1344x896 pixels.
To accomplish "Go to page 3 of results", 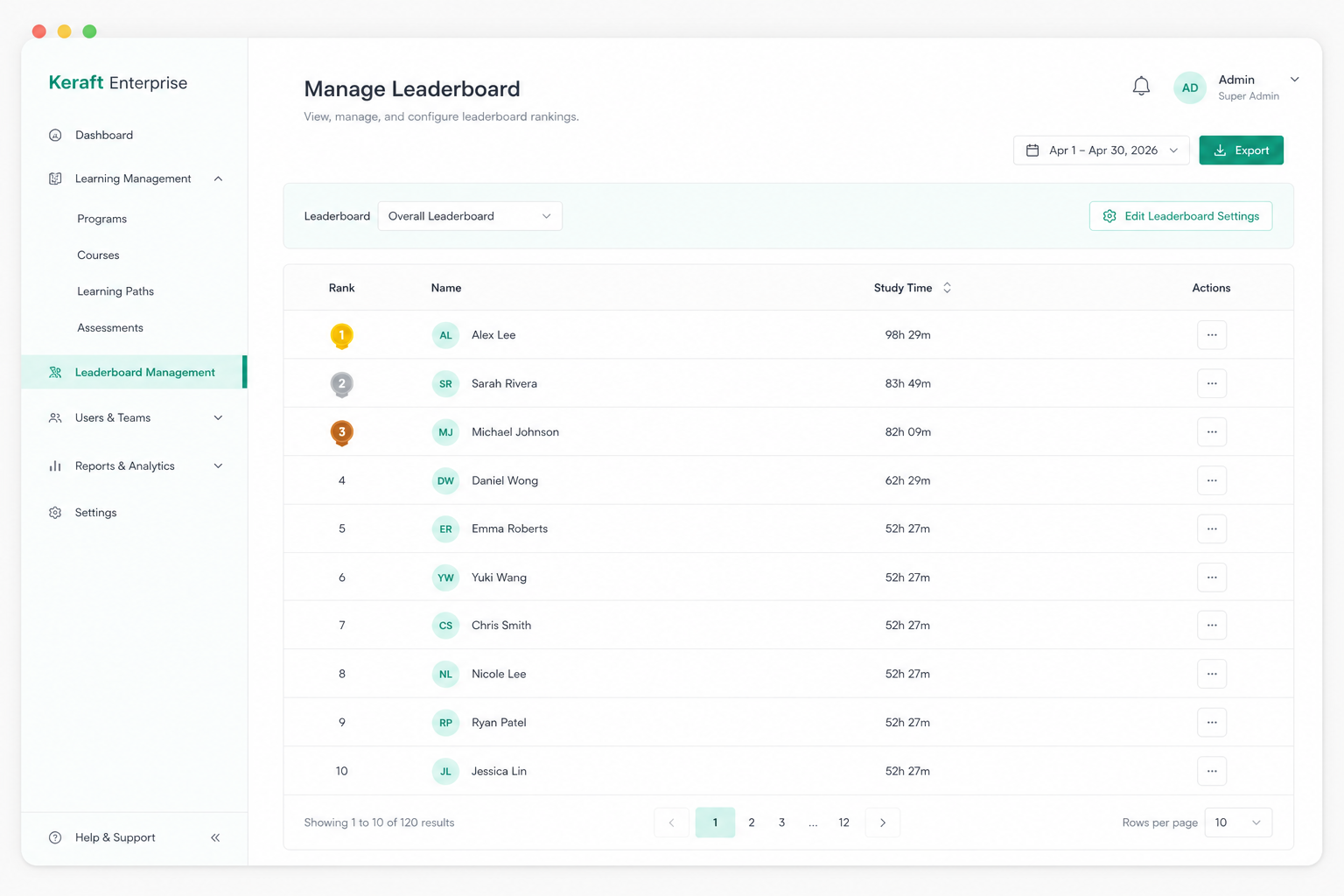I will click(781, 822).
